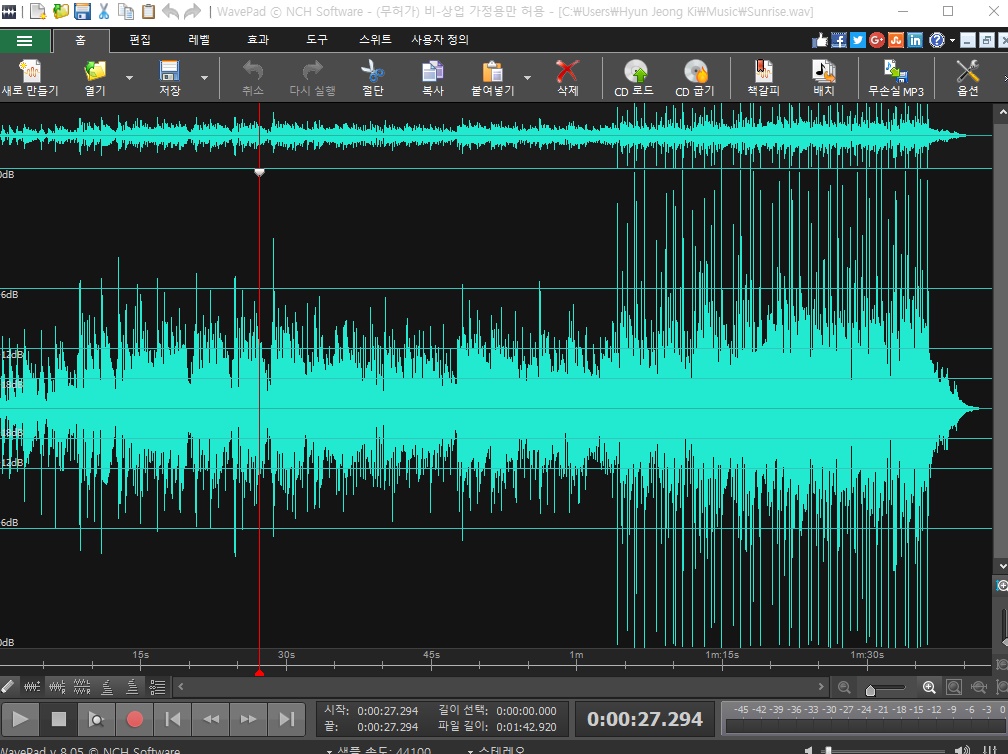The width and height of the screenshot is (1008, 754).
Task: Switch to the 사용자 정의 tab
Action: pyautogui.click(x=440, y=40)
